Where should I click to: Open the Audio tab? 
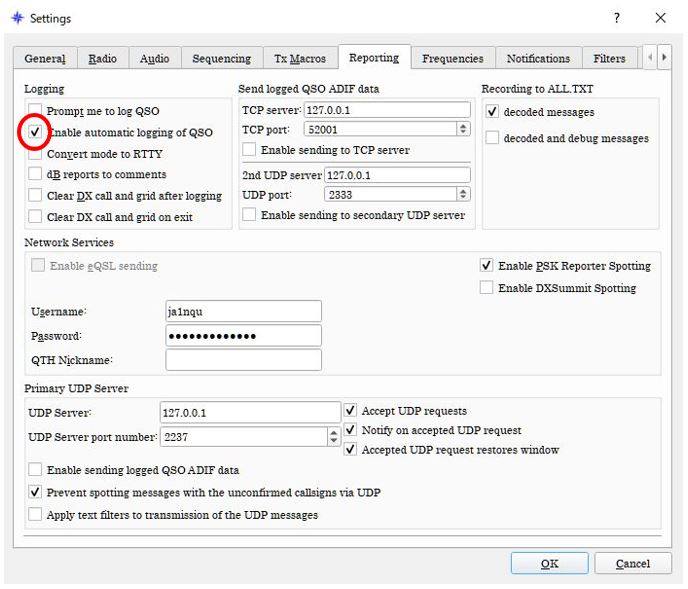(154, 59)
